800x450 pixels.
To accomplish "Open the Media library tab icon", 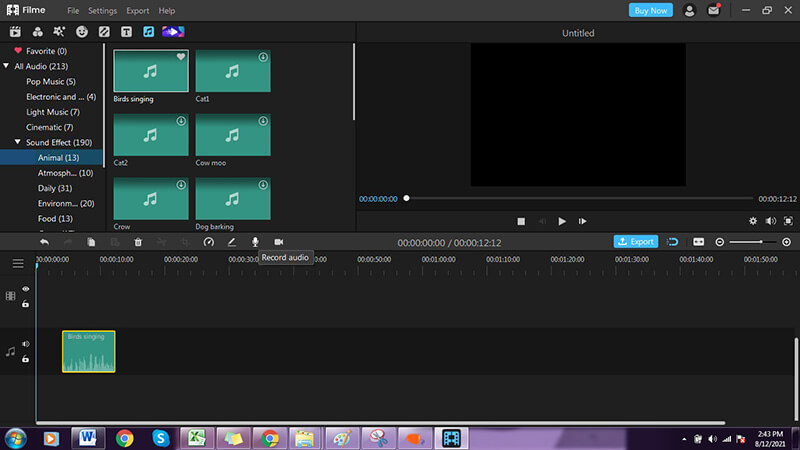I will coord(15,32).
